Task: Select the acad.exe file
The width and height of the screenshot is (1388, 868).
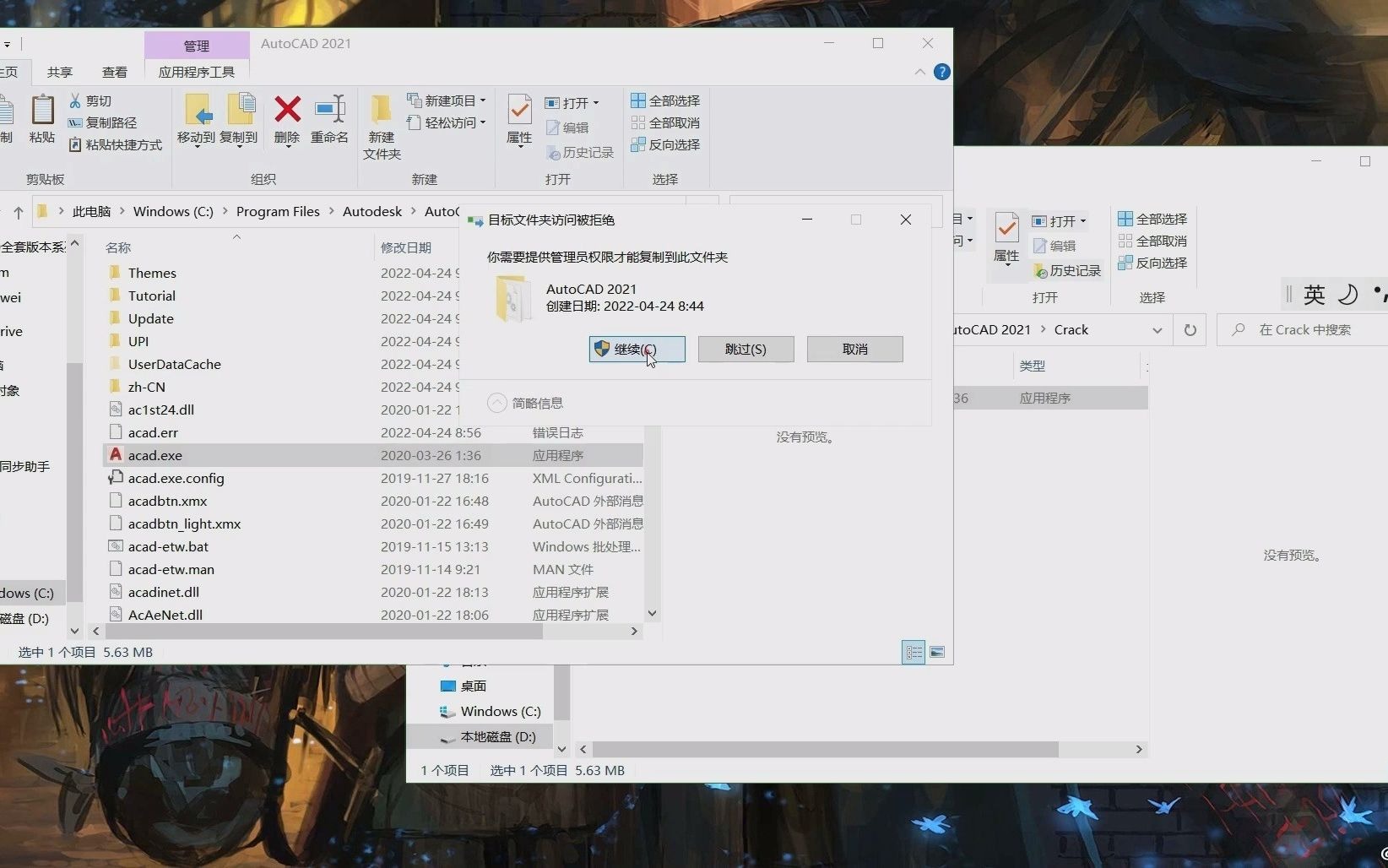Action: (373, 455)
